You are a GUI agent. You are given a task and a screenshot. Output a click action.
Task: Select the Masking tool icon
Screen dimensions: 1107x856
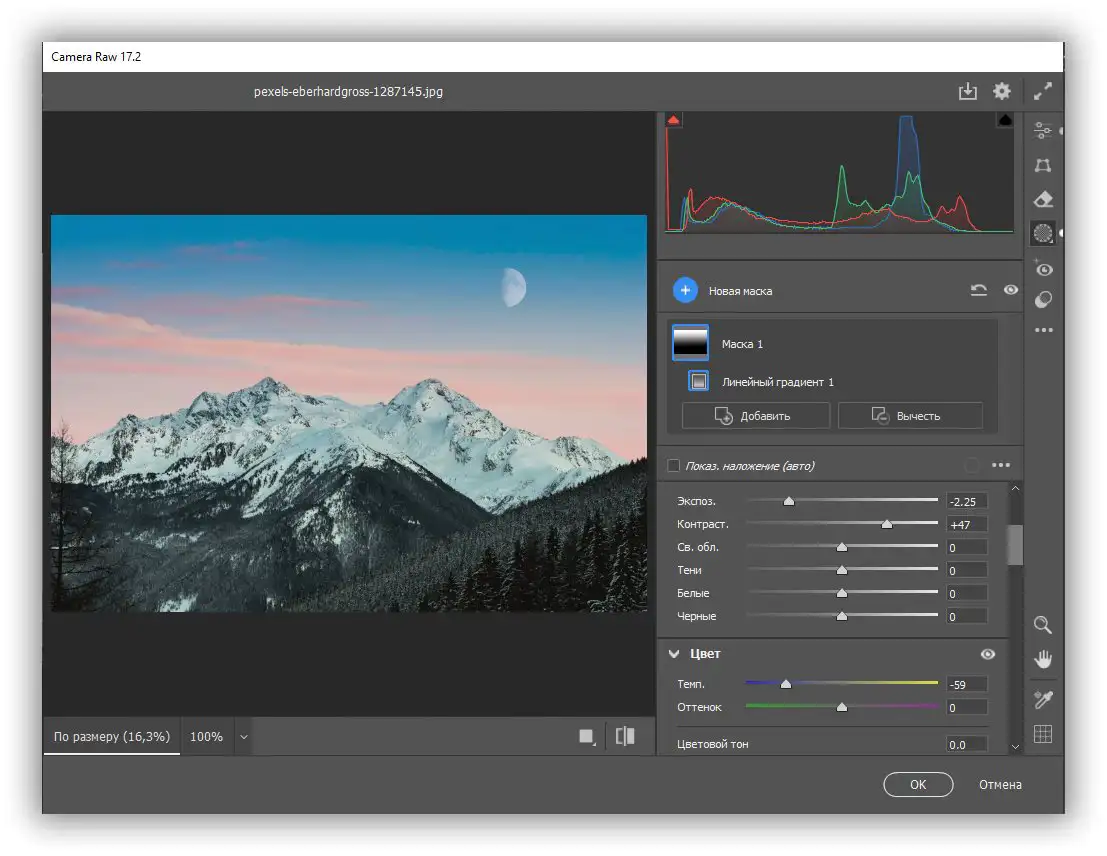1043,233
